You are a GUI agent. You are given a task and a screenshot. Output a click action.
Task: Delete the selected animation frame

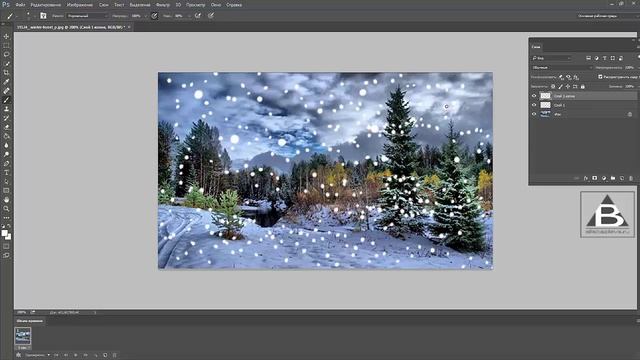pyautogui.click(x=115, y=355)
